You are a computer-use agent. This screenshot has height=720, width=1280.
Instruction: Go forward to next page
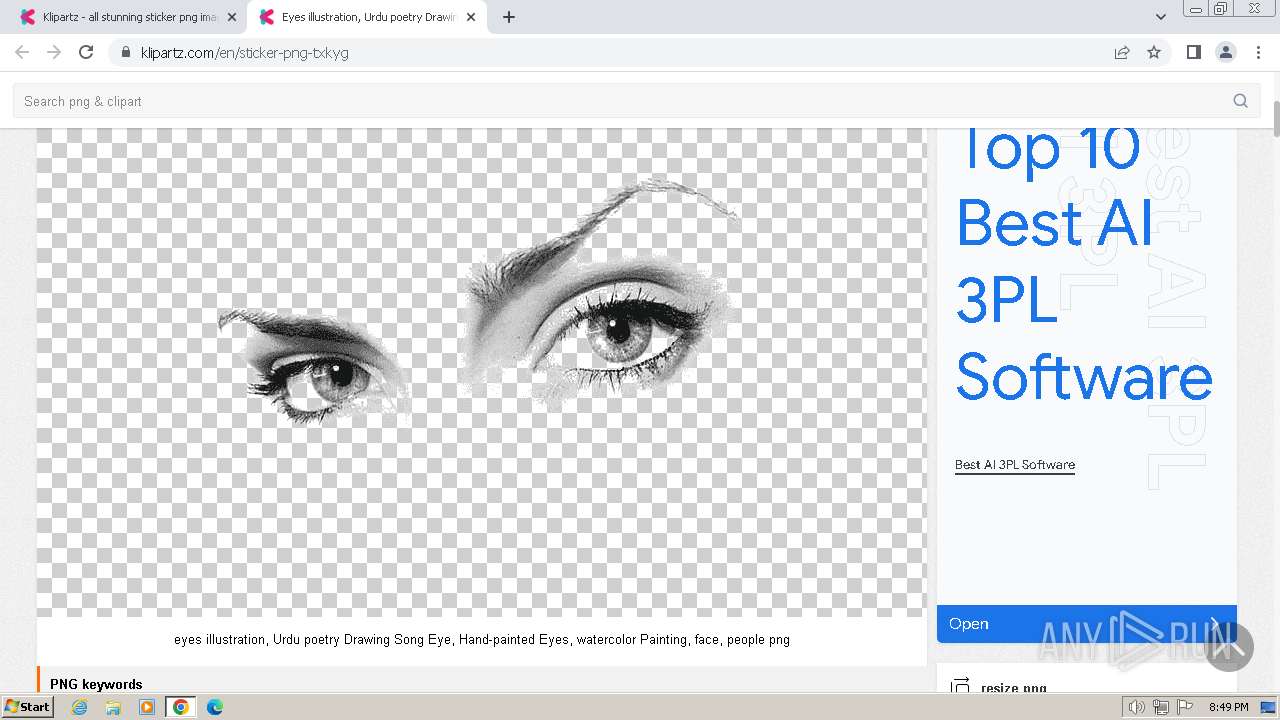(x=54, y=52)
